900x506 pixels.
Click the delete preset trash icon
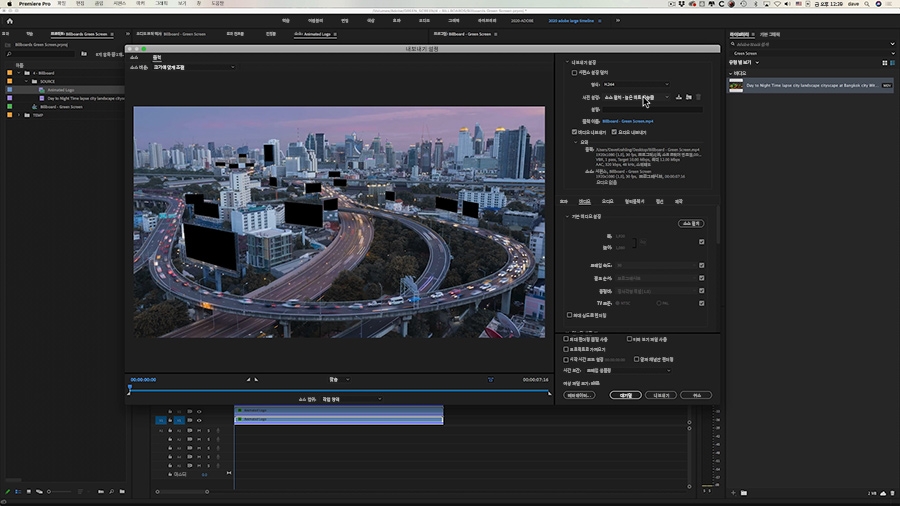pos(698,97)
